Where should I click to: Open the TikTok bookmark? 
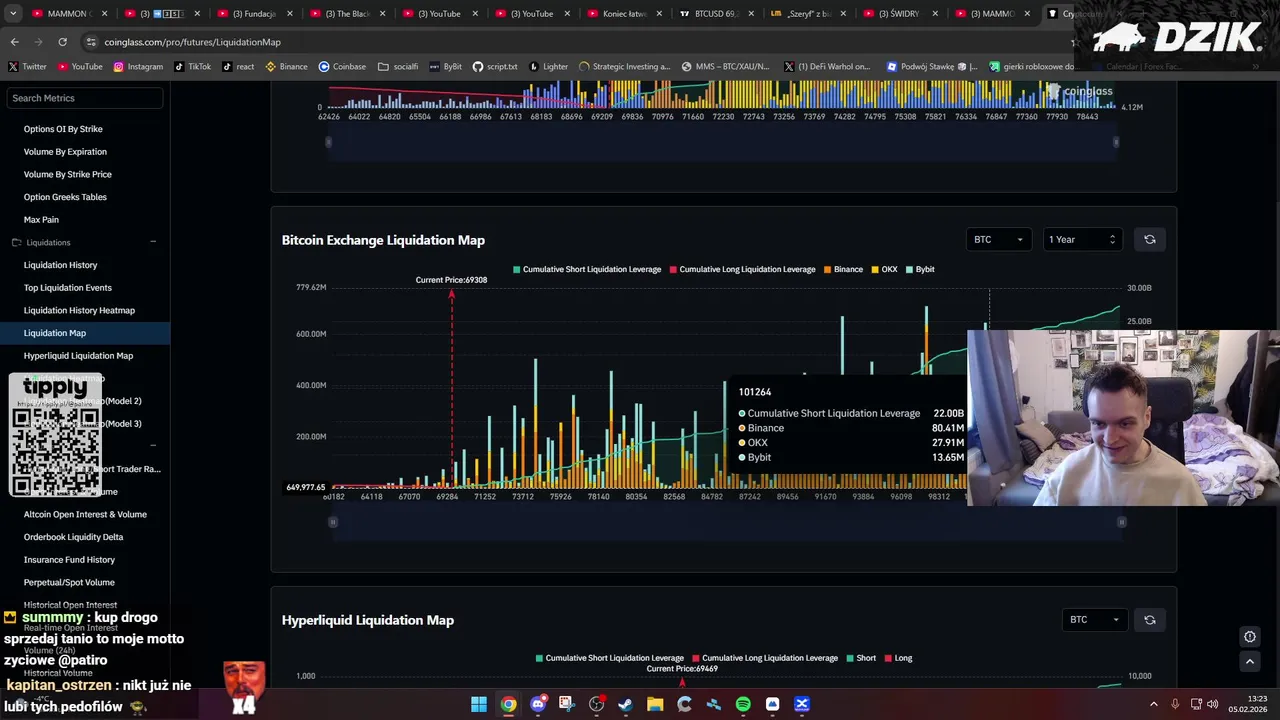(x=192, y=66)
